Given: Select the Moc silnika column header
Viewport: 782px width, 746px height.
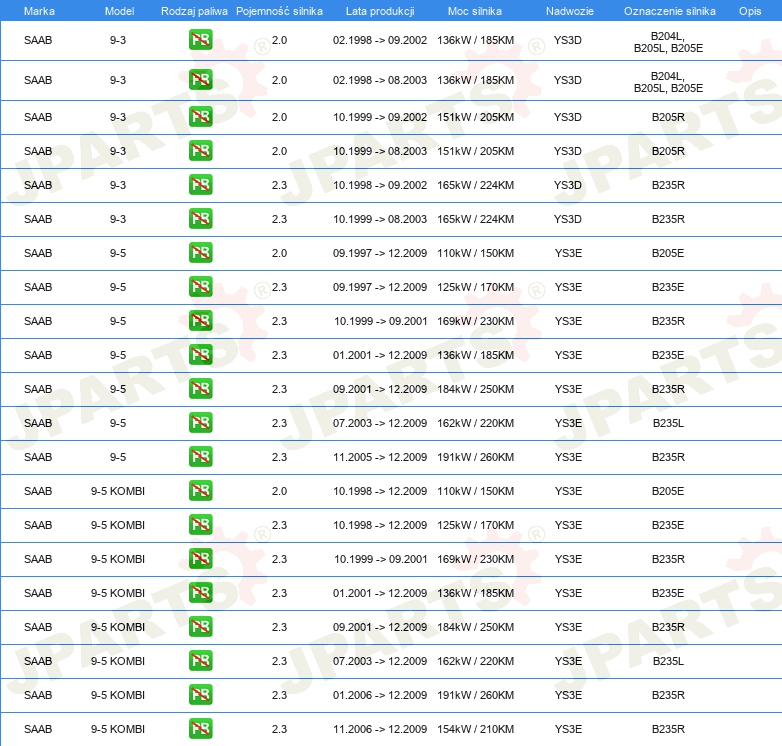Looking at the screenshot, I should 475,10.
